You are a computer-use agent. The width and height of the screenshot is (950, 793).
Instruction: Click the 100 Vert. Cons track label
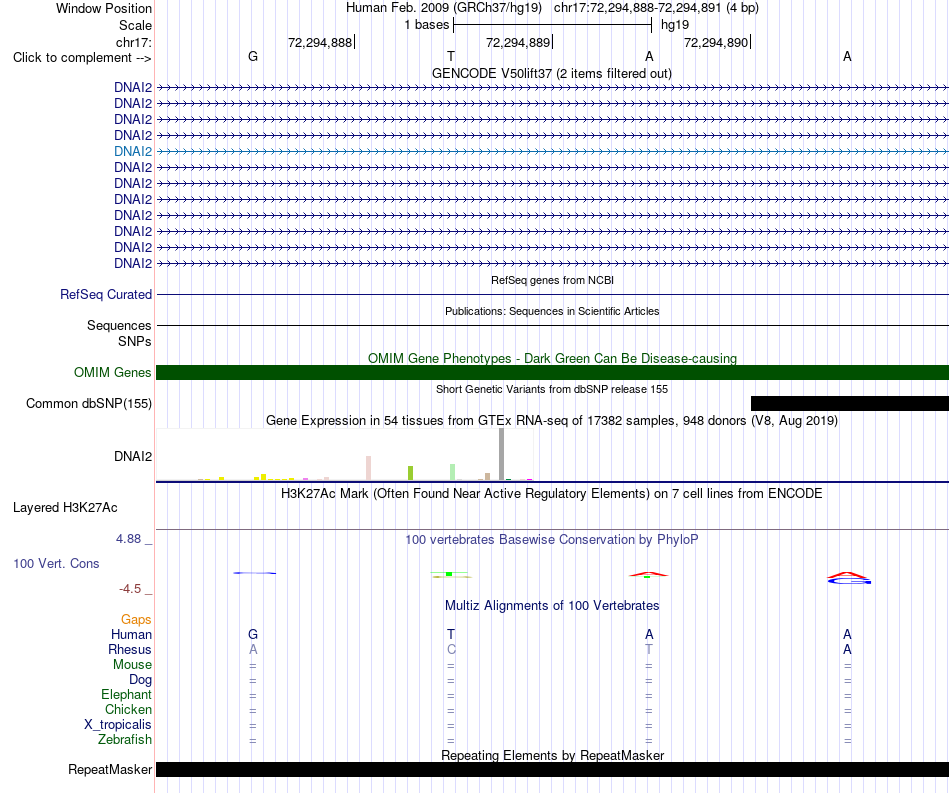(56, 563)
